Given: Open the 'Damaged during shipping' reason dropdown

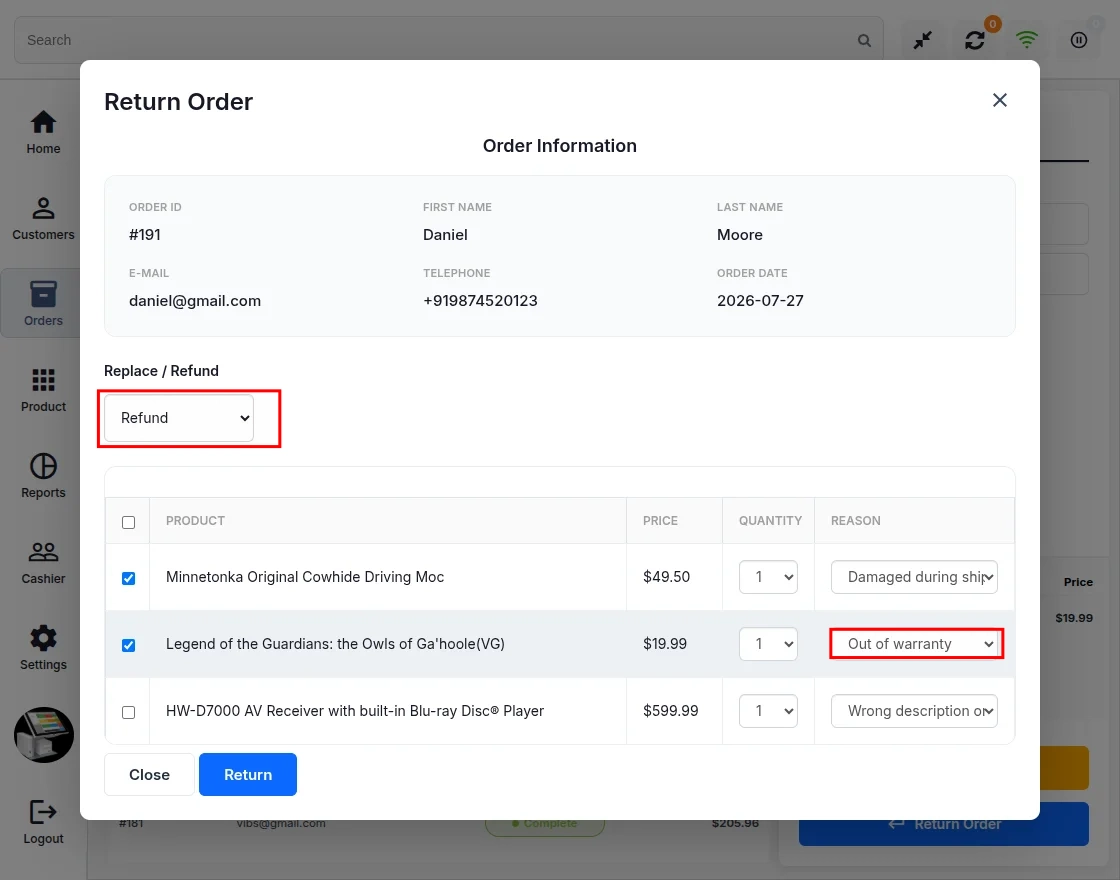Looking at the screenshot, I should click(914, 576).
